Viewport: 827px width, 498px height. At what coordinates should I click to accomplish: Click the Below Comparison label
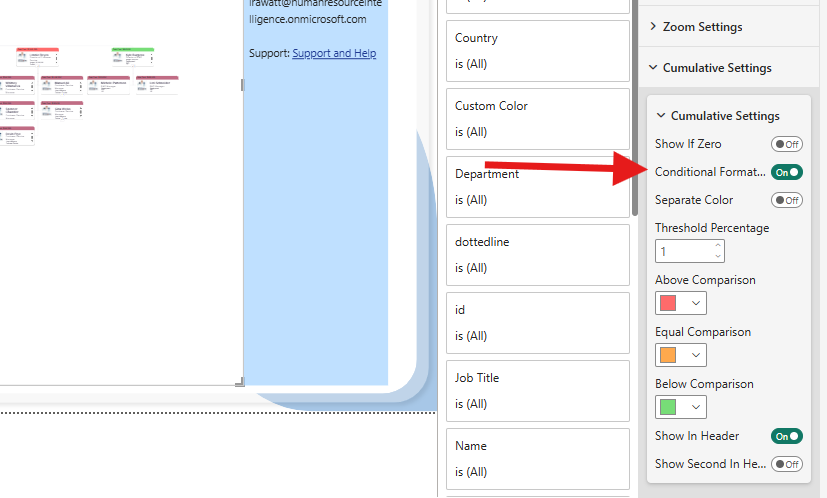pyautogui.click(x=704, y=384)
